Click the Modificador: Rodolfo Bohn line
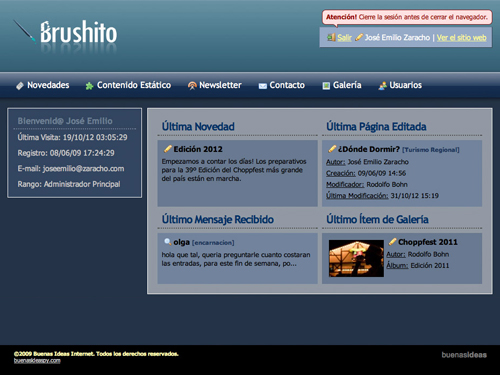Image resolution: width=500 pixels, height=375 pixels. 367,185
